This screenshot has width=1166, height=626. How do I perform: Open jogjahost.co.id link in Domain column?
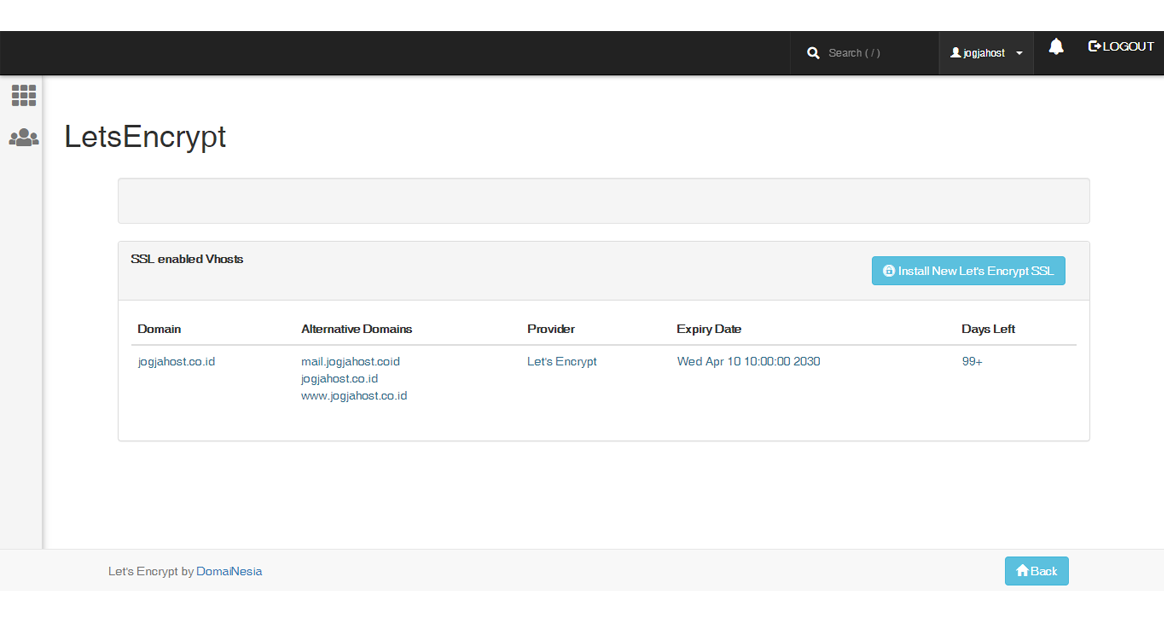176,362
